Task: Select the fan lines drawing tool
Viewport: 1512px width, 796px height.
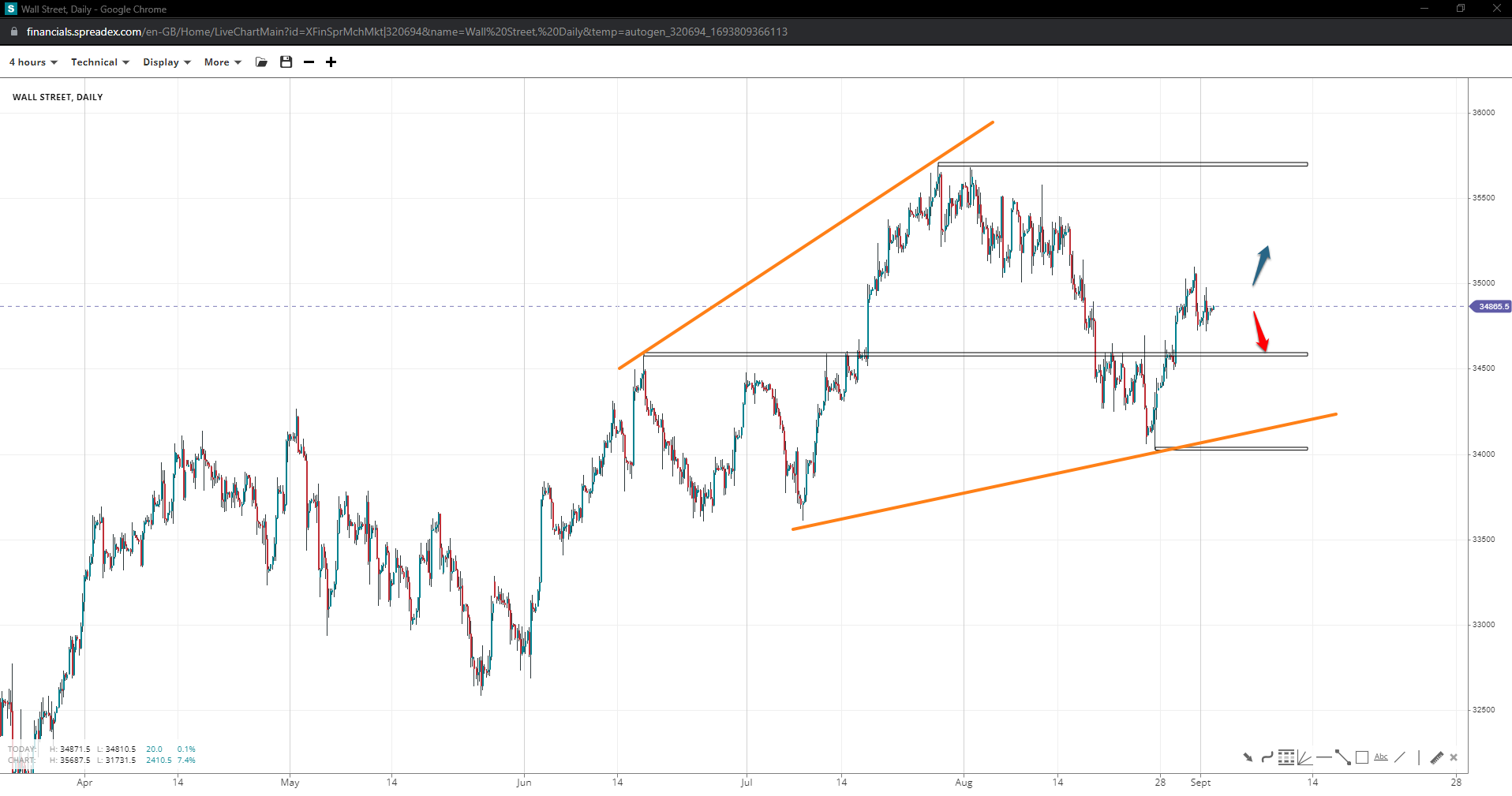Action: click(1304, 757)
